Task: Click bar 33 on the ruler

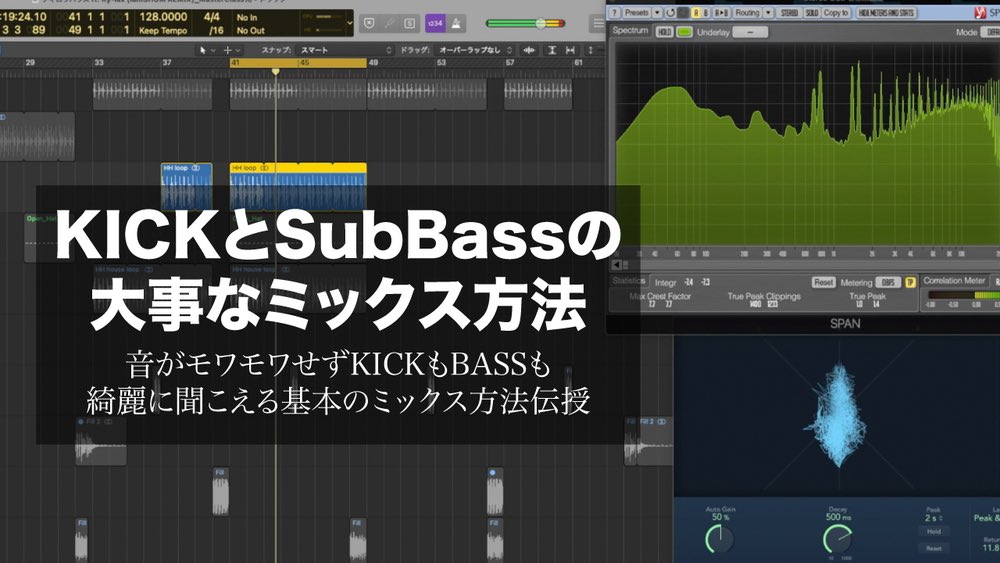Action: (99, 62)
